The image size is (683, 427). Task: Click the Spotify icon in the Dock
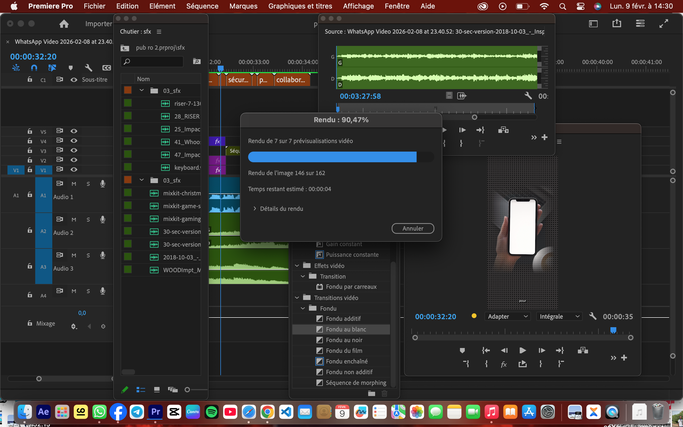211,411
